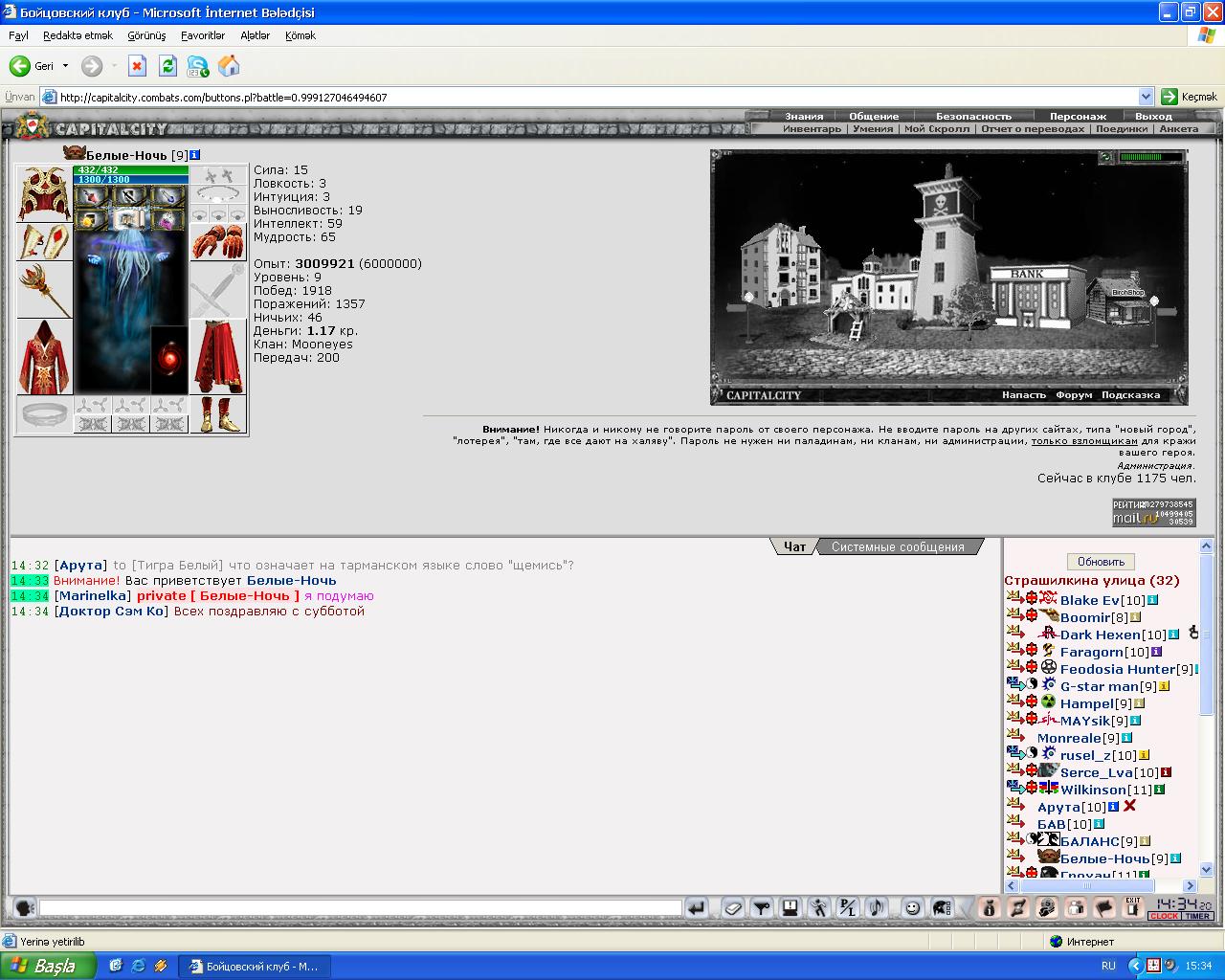Click the eraser clear-chat icon

(732, 907)
